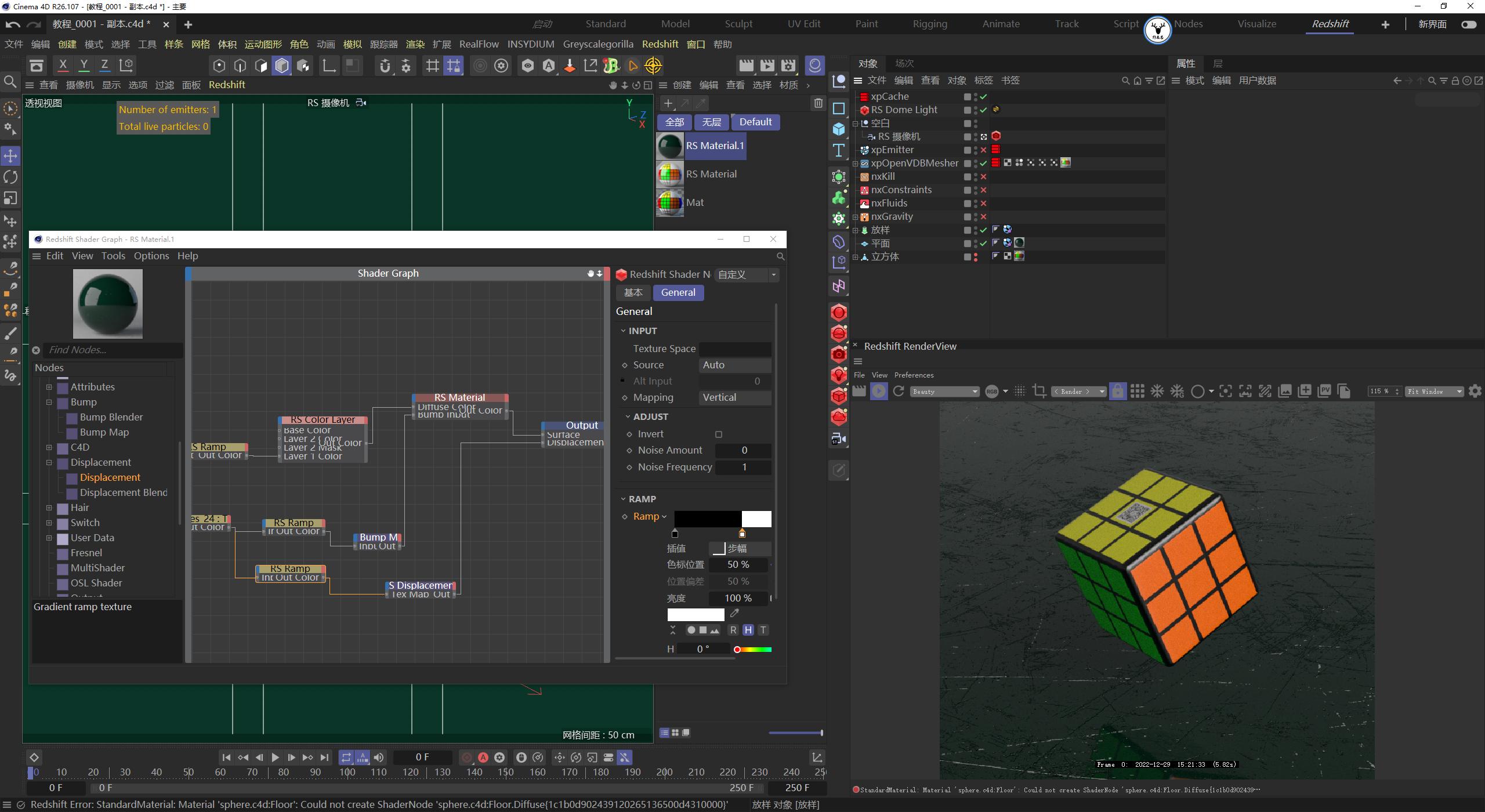This screenshot has width=1485, height=812.
Task: Start IPR rendering in Redshift RenderView
Action: point(879,391)
